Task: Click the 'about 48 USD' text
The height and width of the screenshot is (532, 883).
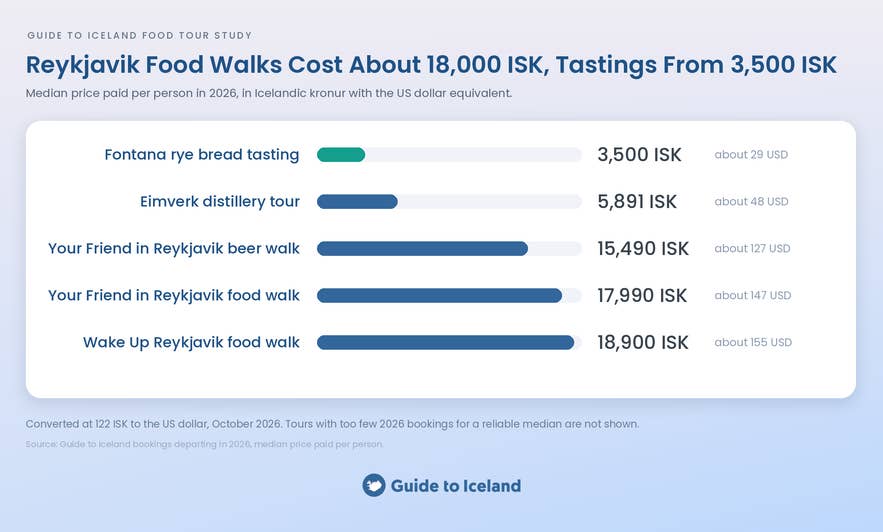Action: (751, 202)
